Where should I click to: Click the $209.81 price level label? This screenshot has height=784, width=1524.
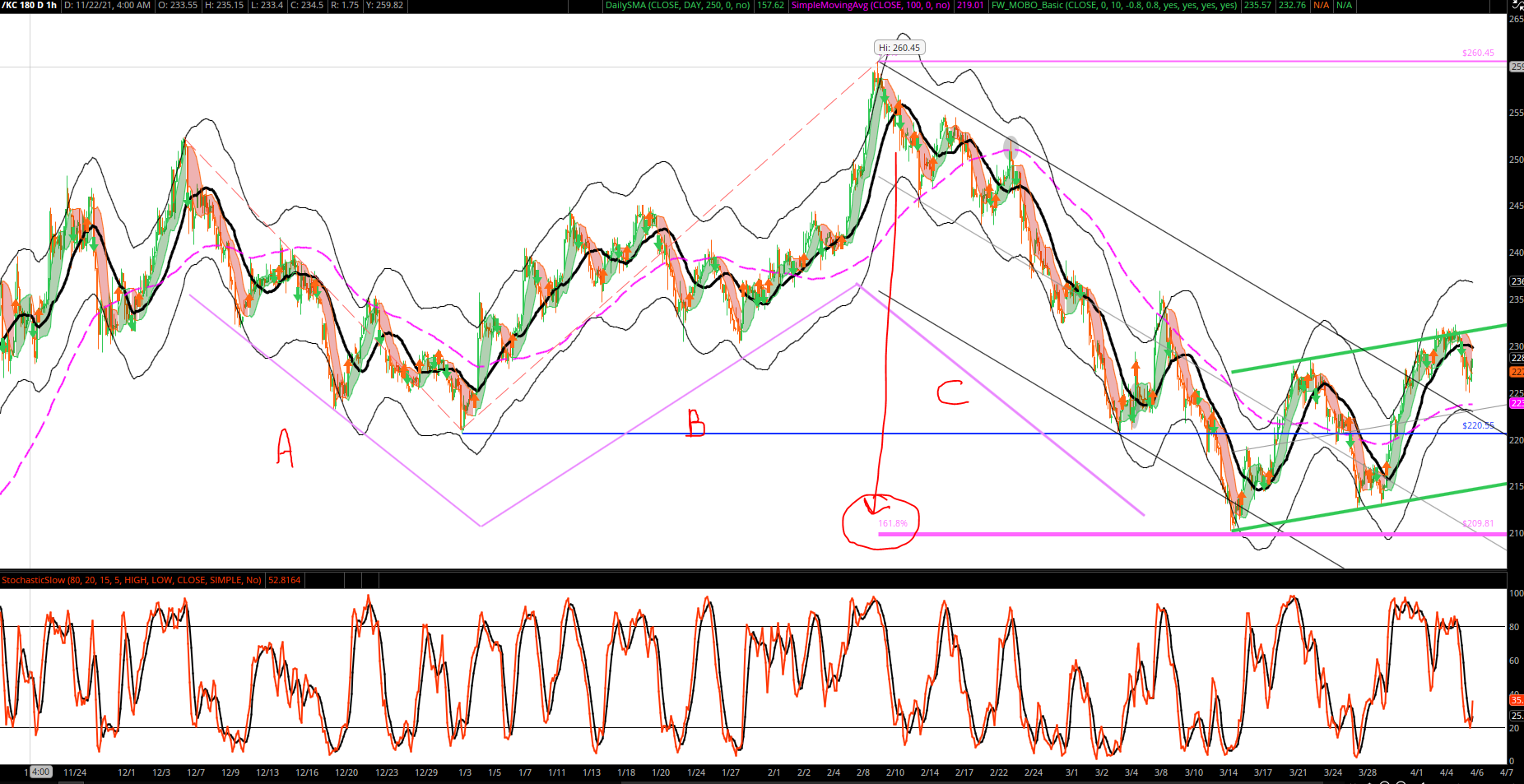(1478, 523)
